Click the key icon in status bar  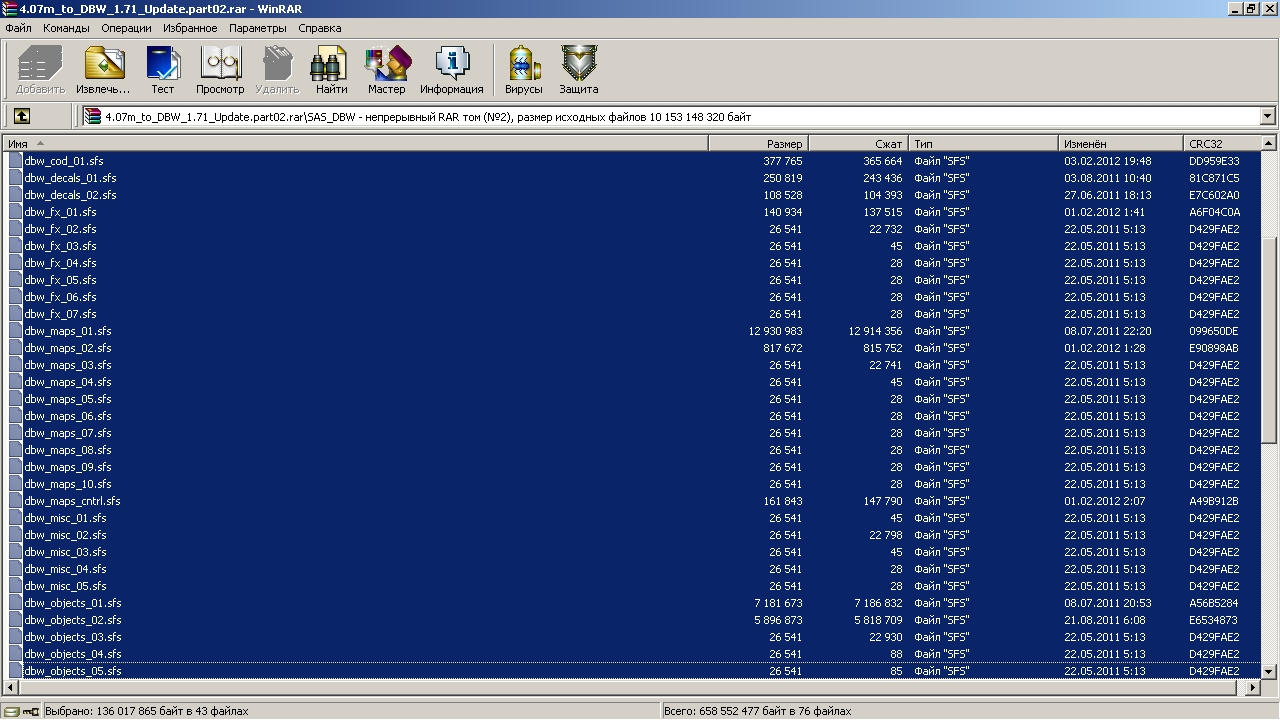pos(30,711)
